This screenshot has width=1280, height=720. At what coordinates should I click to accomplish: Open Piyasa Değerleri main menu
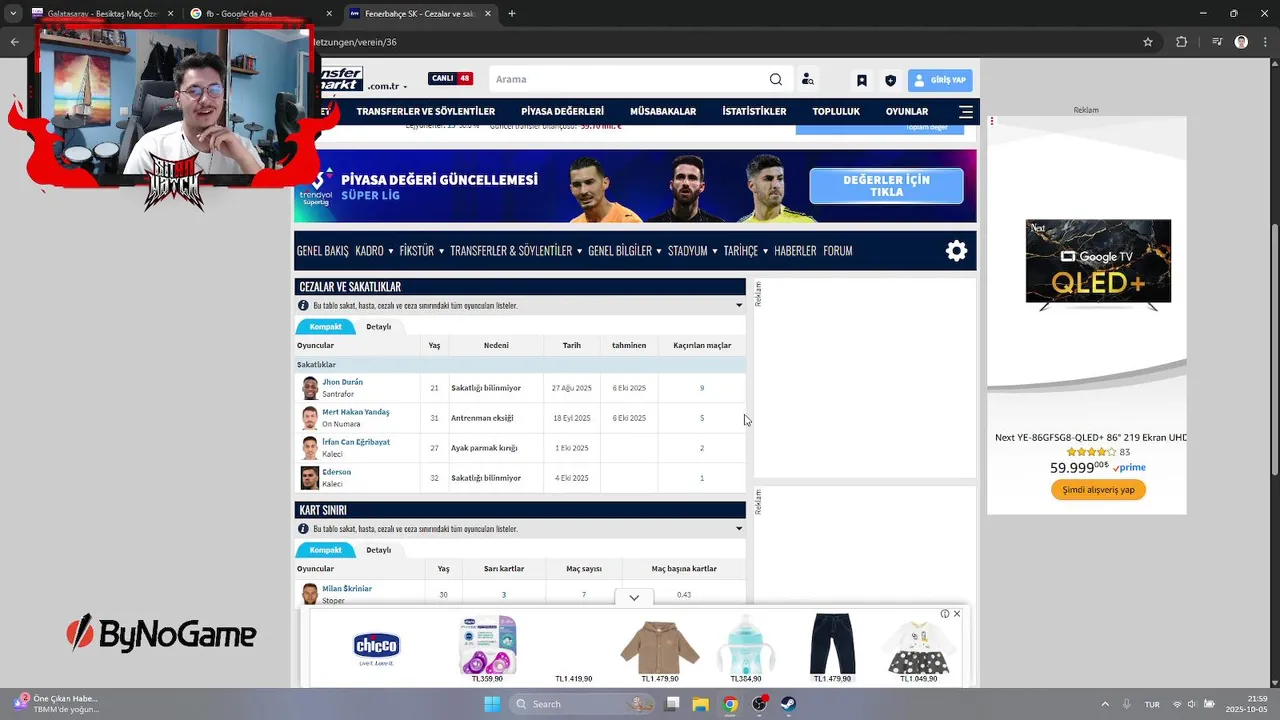coord(562,111)
